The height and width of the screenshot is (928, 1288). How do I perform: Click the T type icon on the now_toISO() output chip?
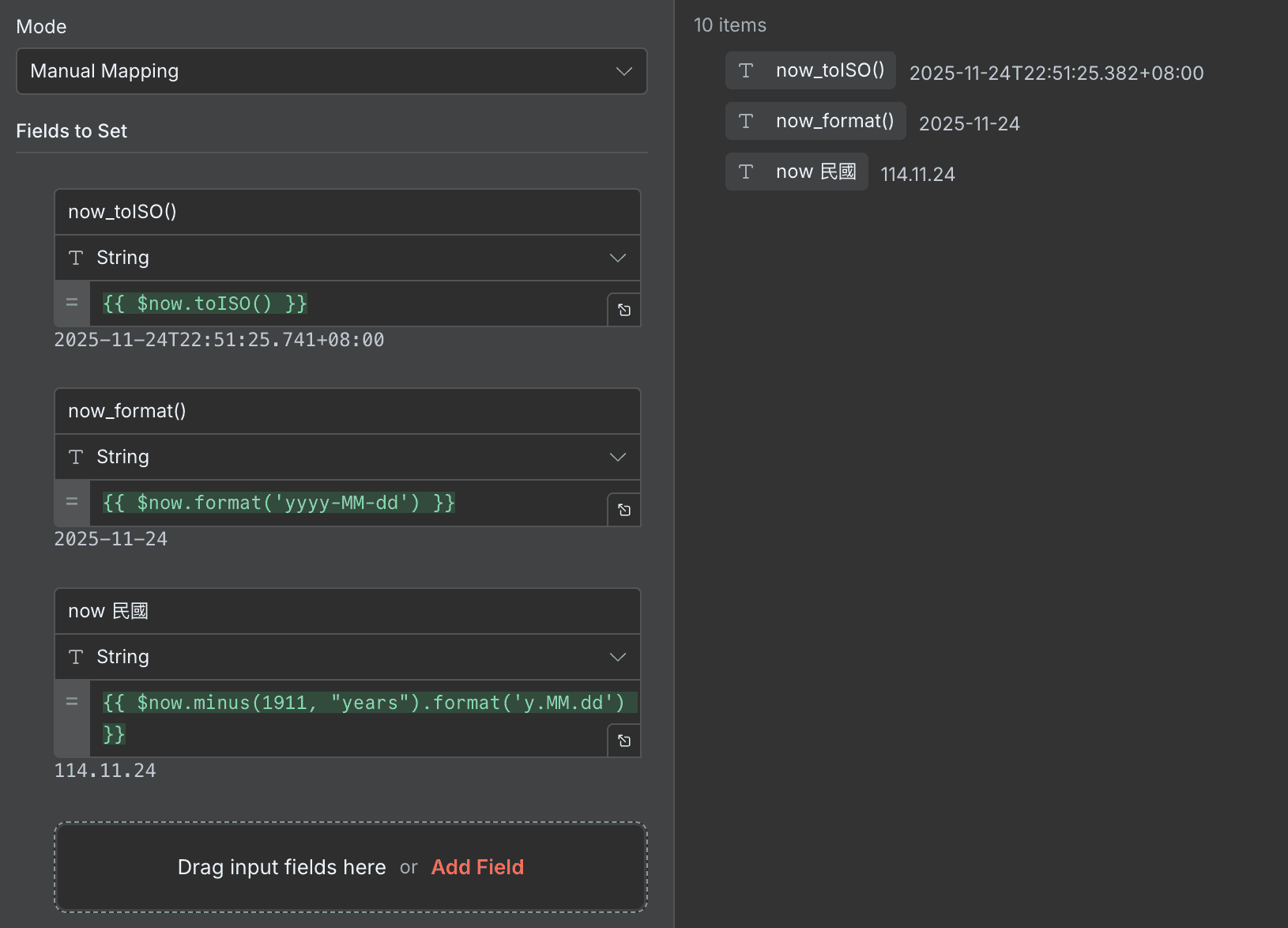745,71
